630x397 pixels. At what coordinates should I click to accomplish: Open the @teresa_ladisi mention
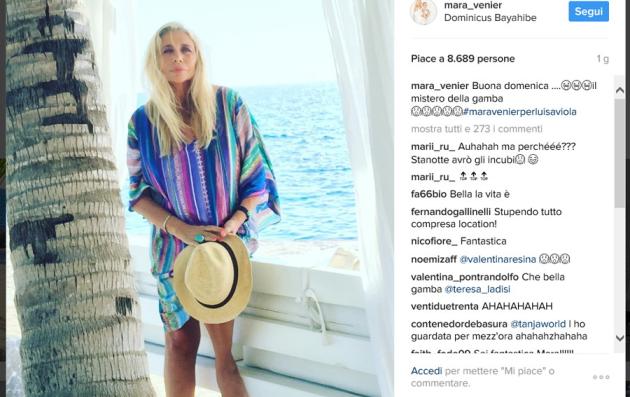click(x=477, y=289)
